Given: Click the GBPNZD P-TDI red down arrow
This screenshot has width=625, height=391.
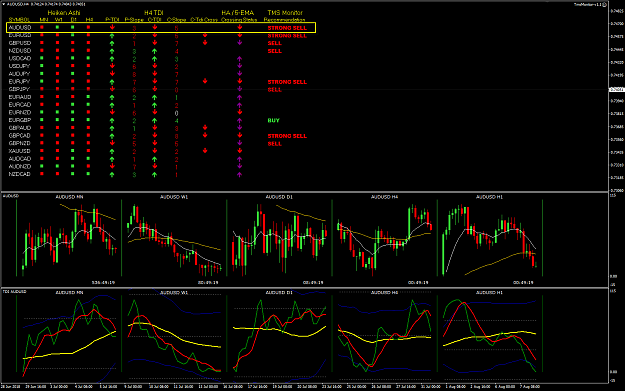Looking at the screenshot, I should [112, 143].
